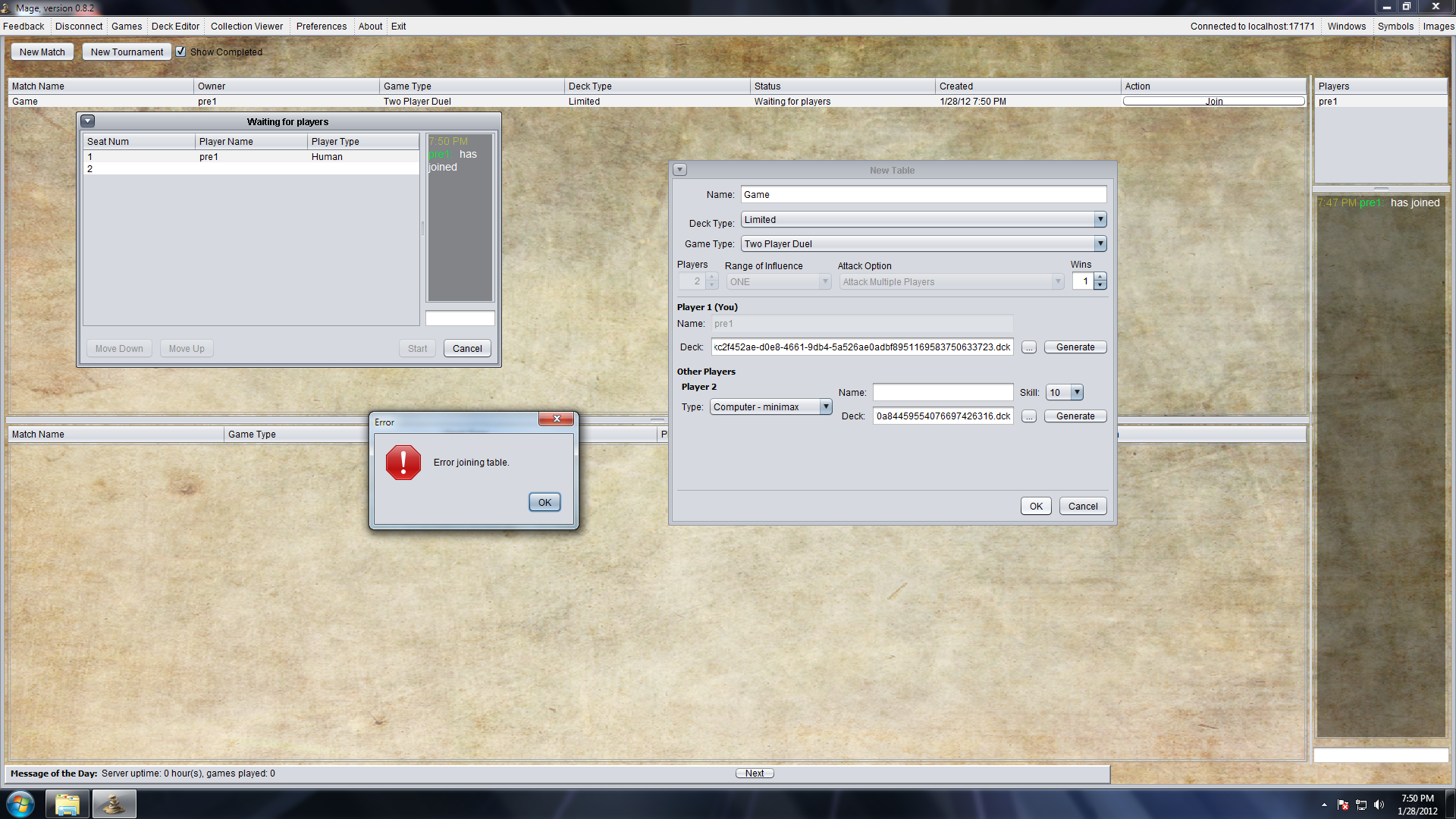Click the Move Down button

tap(119, 348)
